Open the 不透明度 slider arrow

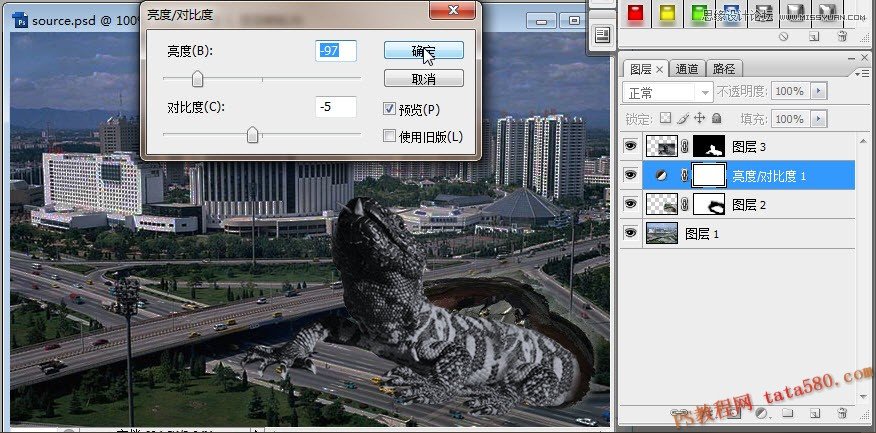[818, 91]
